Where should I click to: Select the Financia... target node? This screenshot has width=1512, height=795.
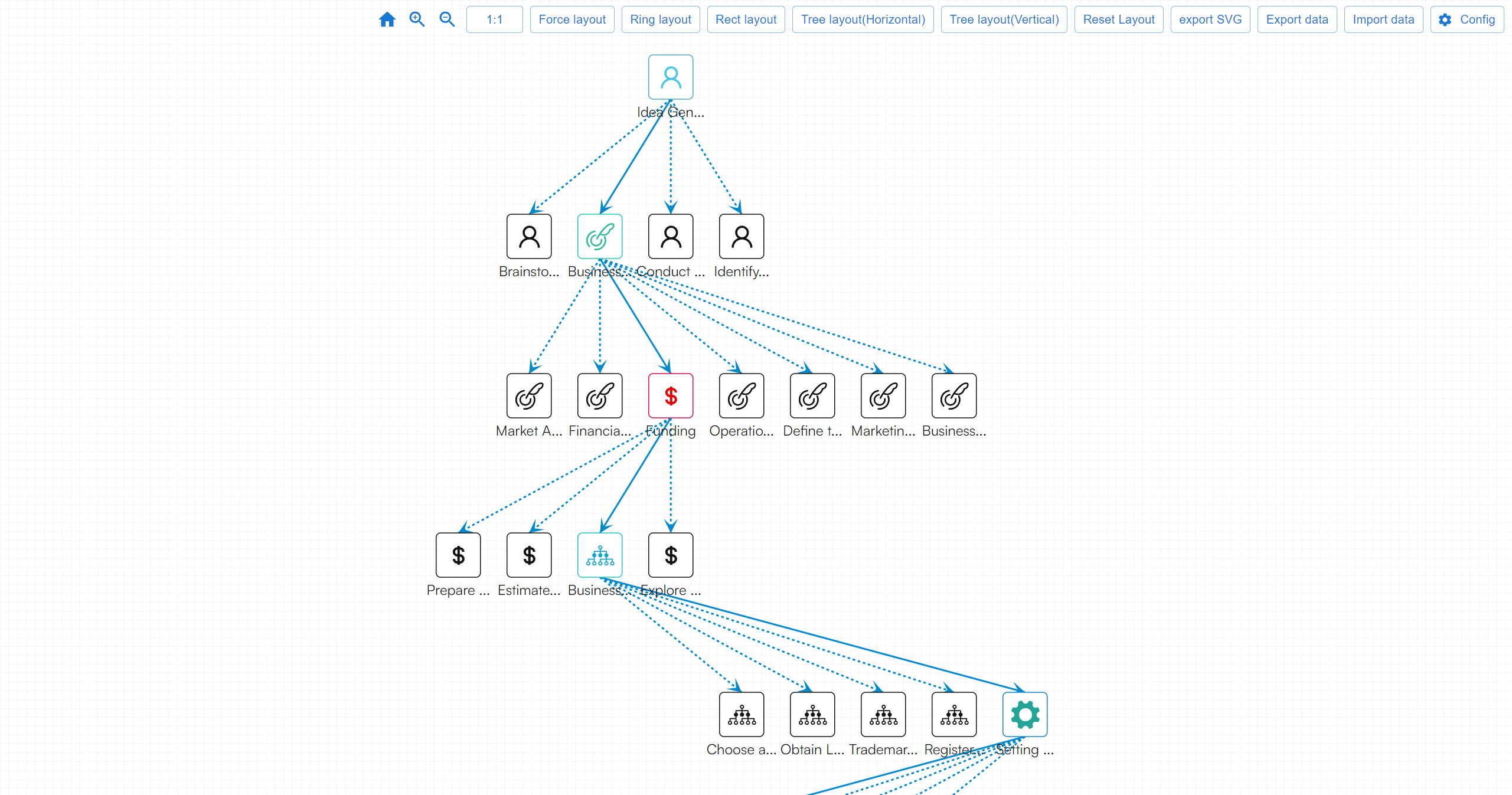(x=600, y=395)
